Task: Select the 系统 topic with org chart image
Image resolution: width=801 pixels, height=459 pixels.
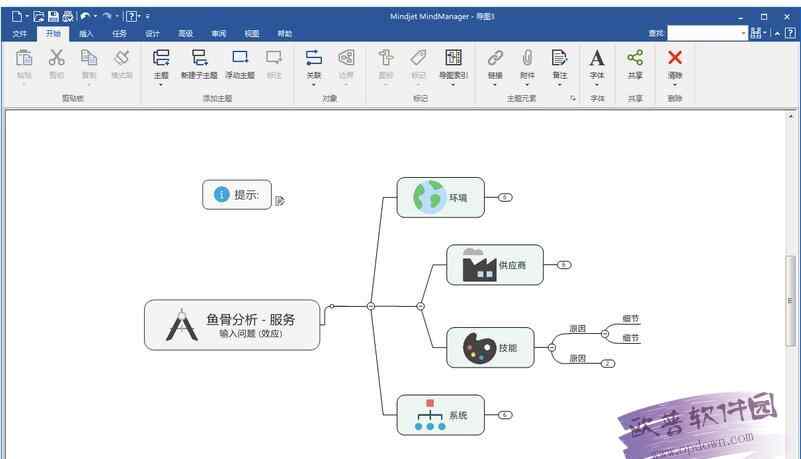Action: click(x=440, y=415)
